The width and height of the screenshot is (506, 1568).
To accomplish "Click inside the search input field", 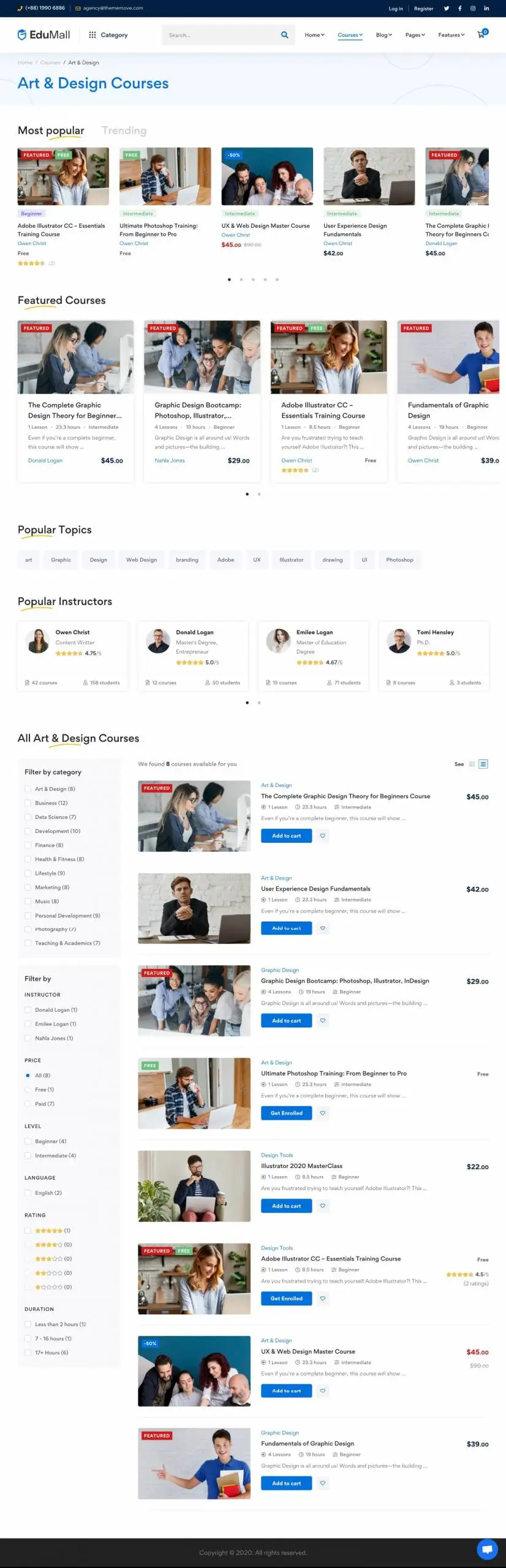I will pos(221,35).
